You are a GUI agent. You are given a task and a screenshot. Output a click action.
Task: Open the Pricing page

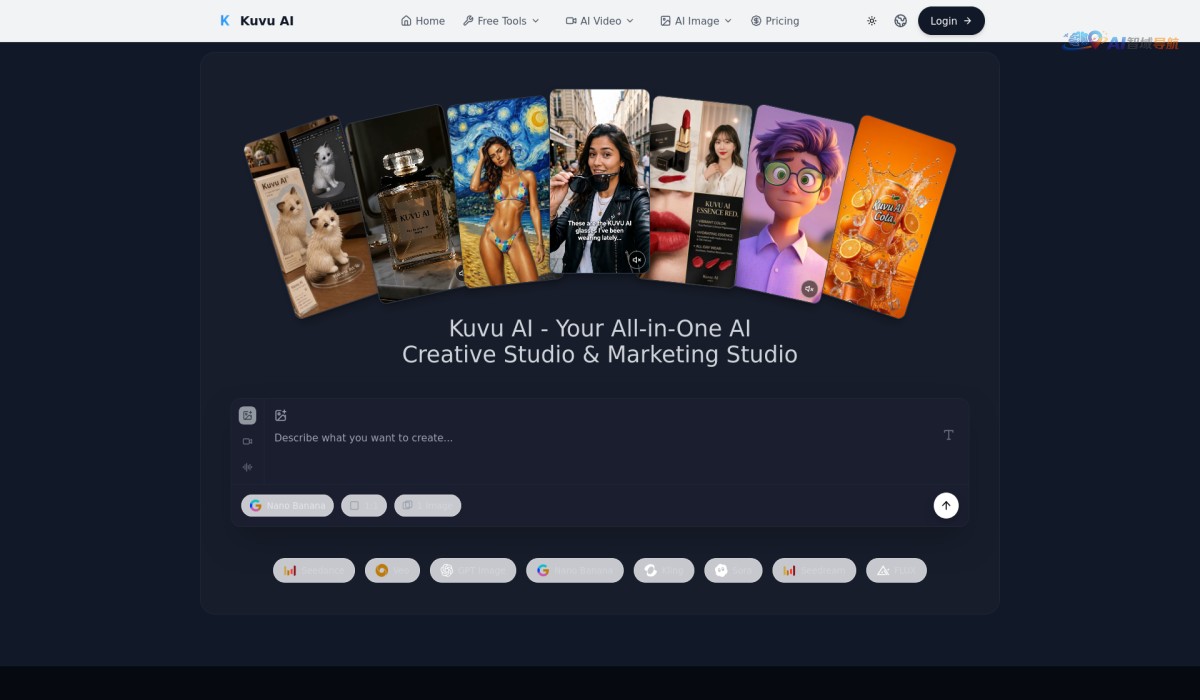775,20
